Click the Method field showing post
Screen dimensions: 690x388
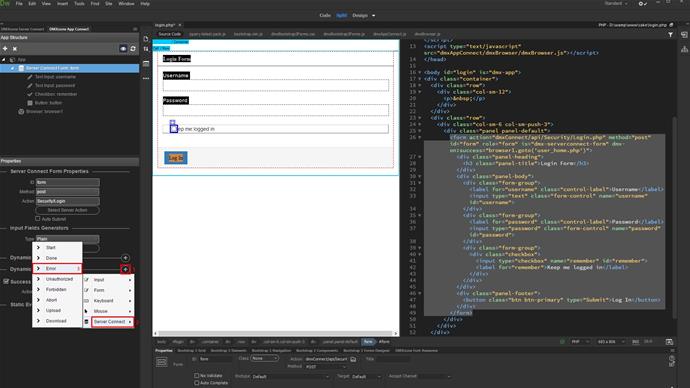coord(67,192)
